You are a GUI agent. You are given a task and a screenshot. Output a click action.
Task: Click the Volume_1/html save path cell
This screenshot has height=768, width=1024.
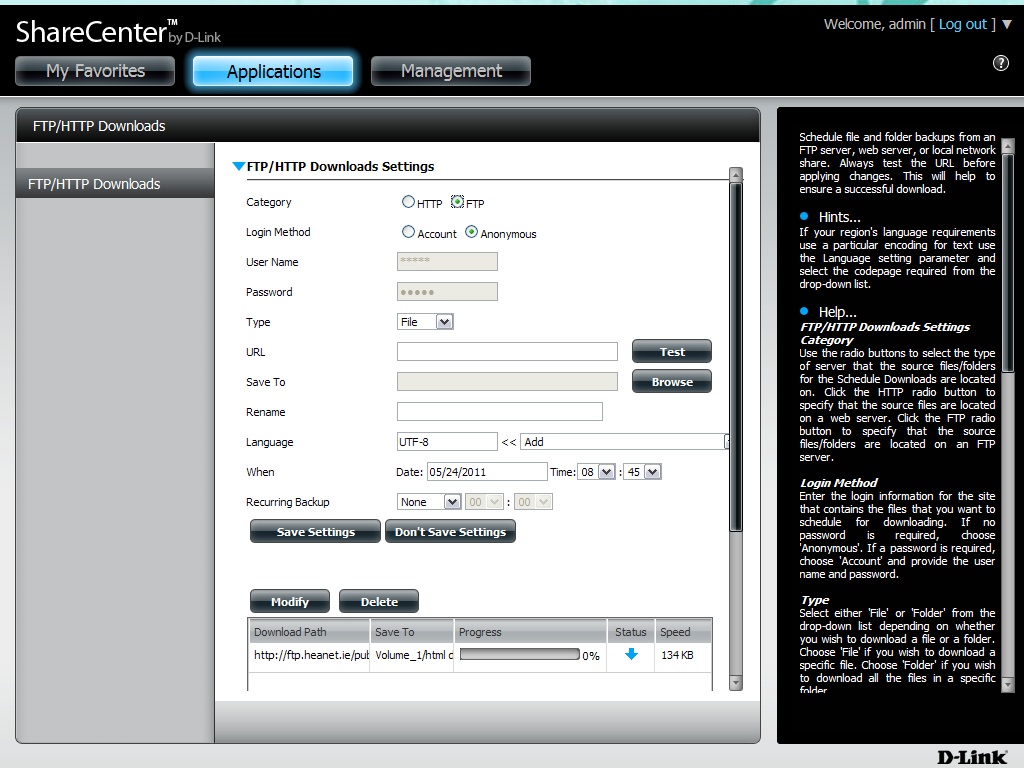tap(414, 654)
